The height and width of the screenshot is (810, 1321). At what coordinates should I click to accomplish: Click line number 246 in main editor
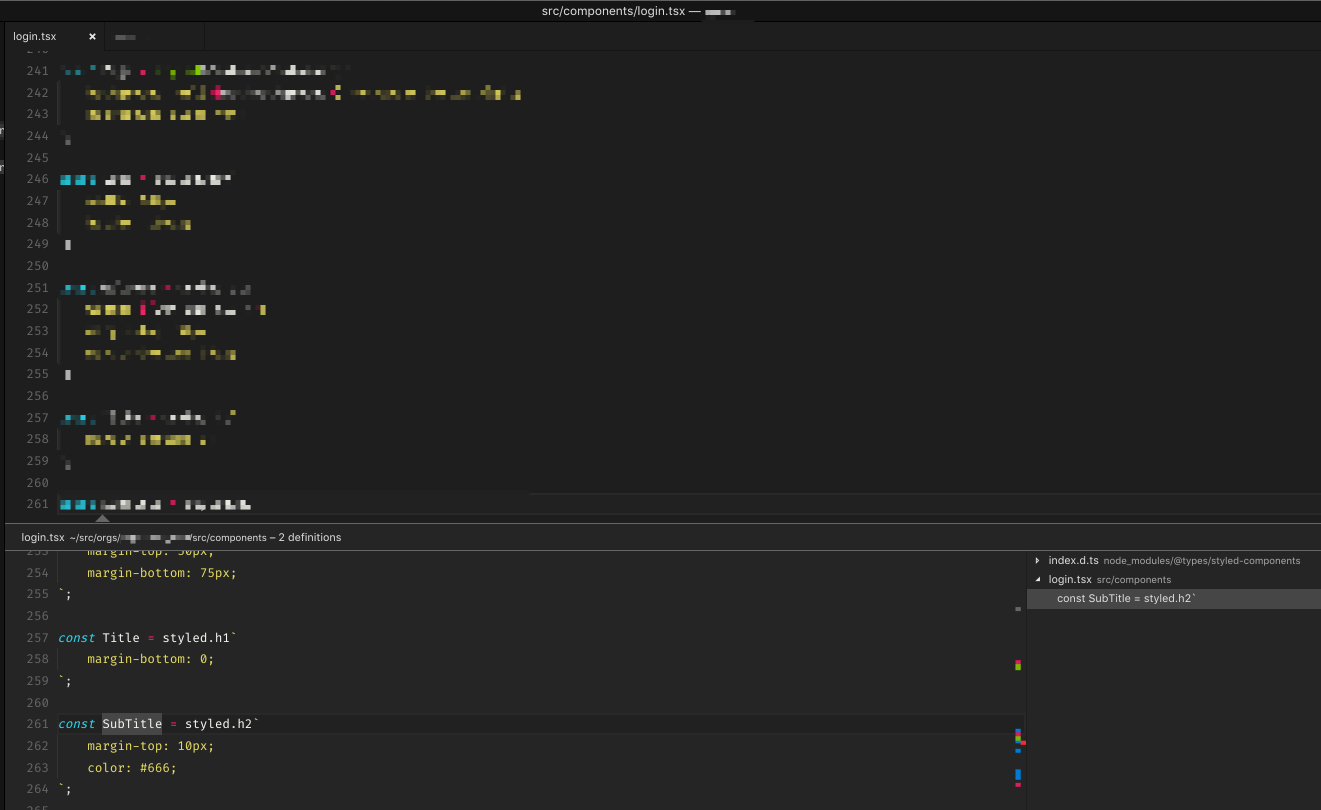[x=37, y=179]
